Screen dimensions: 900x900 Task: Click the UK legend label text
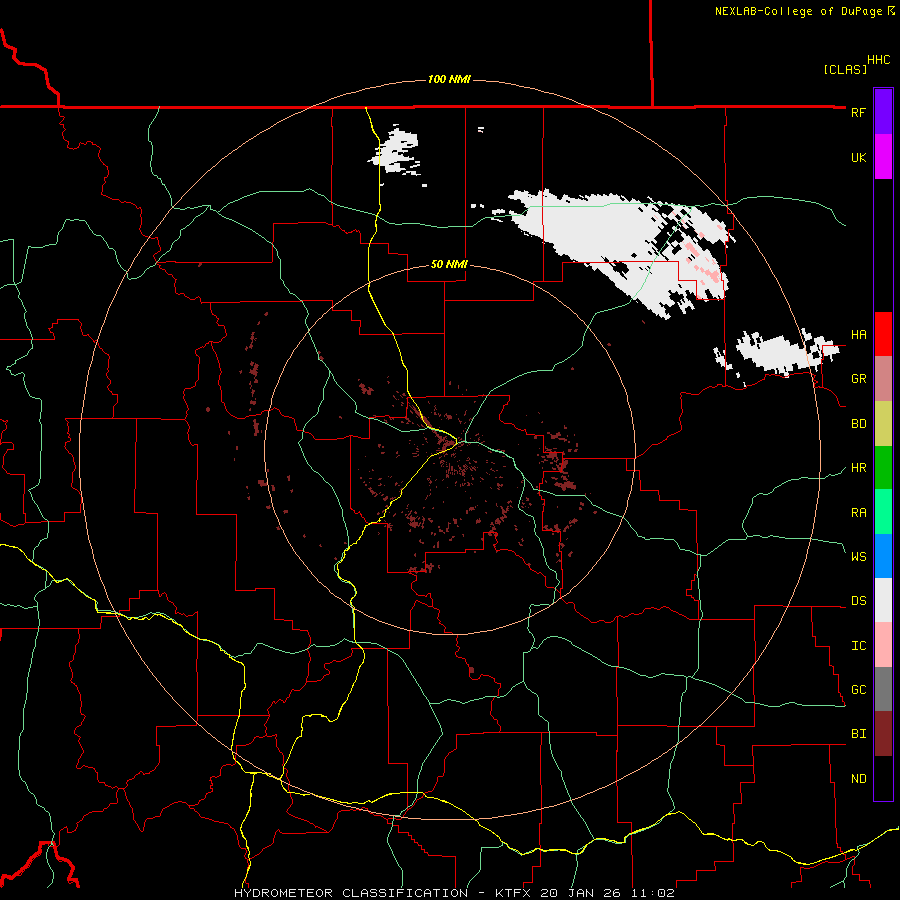[x=858, y=157]
